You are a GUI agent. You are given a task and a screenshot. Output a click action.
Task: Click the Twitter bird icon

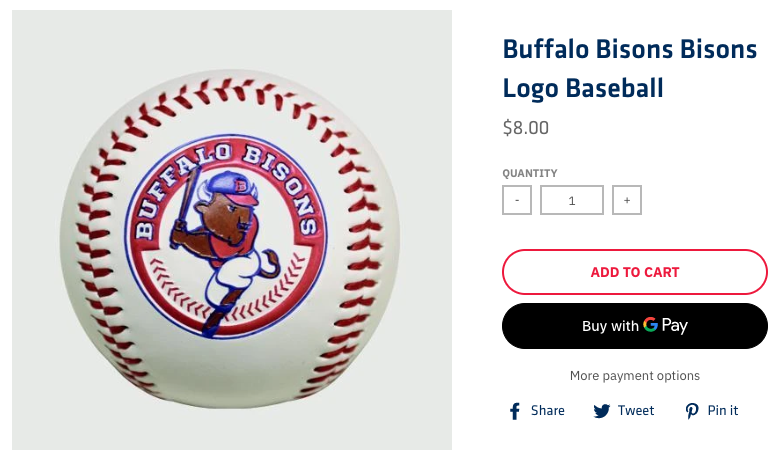click(x=602, y=411)
